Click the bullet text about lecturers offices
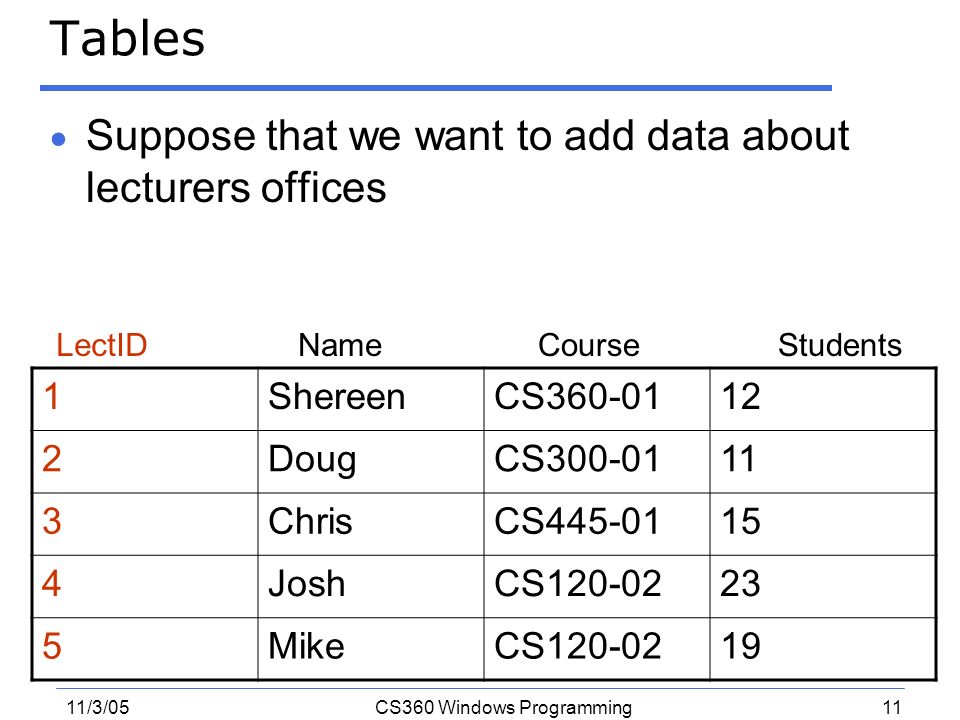Viewport: 960px width, 720px height. click(x=467, y=161)
